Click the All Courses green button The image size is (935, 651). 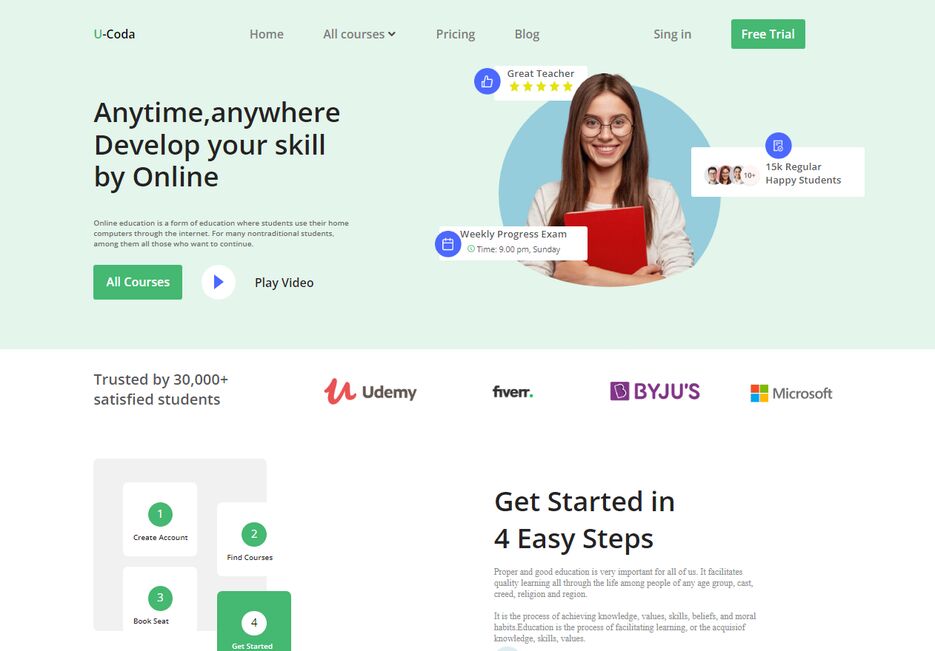pos(138,282)
